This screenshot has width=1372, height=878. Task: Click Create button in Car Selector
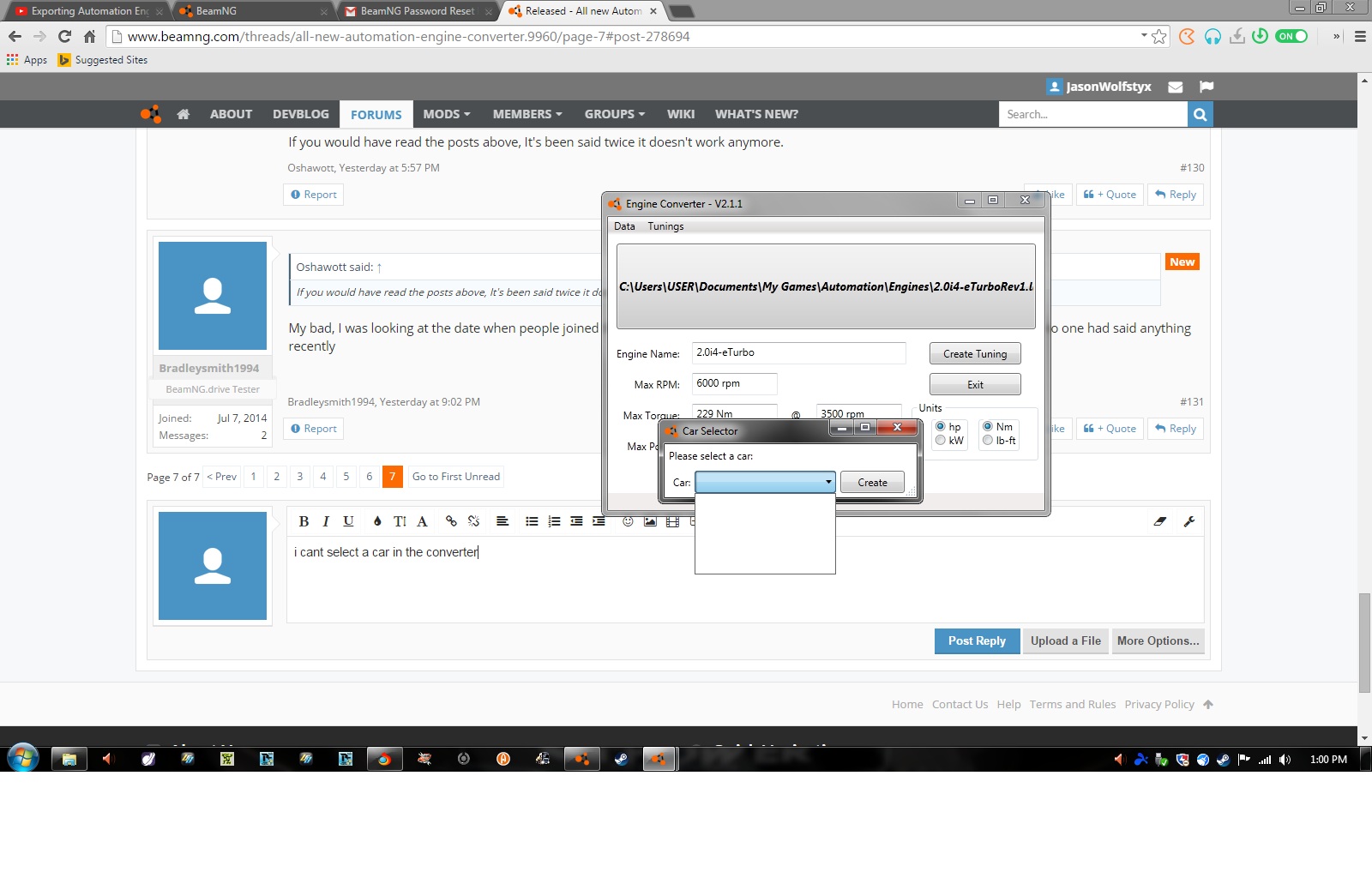(x=872, y=482)
